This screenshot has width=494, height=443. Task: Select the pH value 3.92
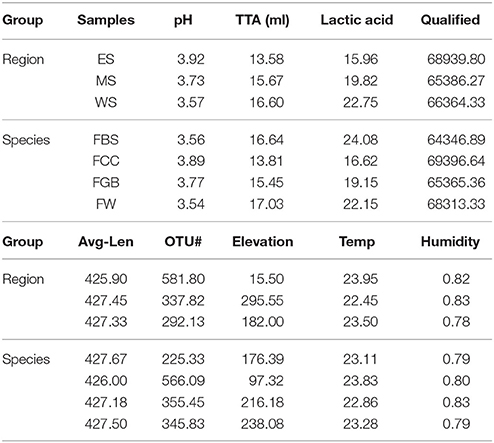[190, 59]
